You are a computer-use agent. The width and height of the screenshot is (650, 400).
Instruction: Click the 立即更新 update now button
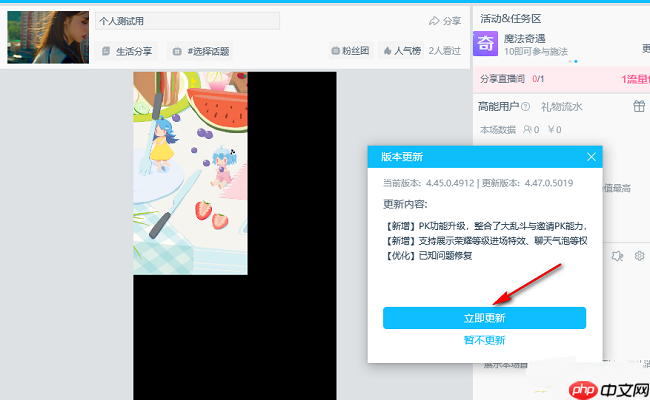coord(484,318)
